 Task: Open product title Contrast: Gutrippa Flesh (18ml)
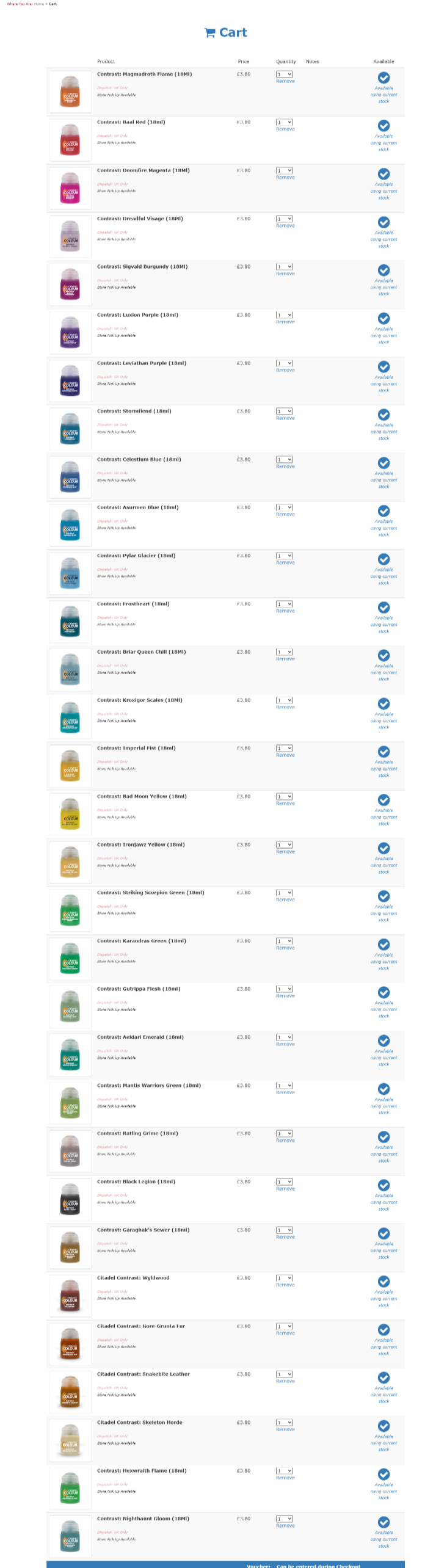pos(139,989)
